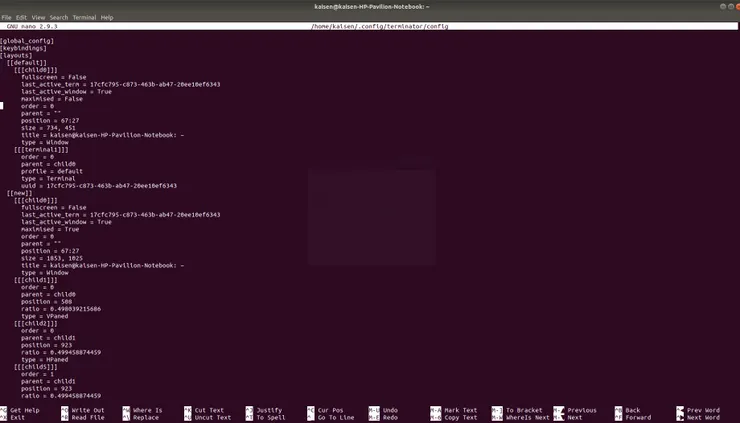Image resolution: width=740 pixels, height=423 pixels.
Task: Minimize the terminal window
Action: (723, 7)
